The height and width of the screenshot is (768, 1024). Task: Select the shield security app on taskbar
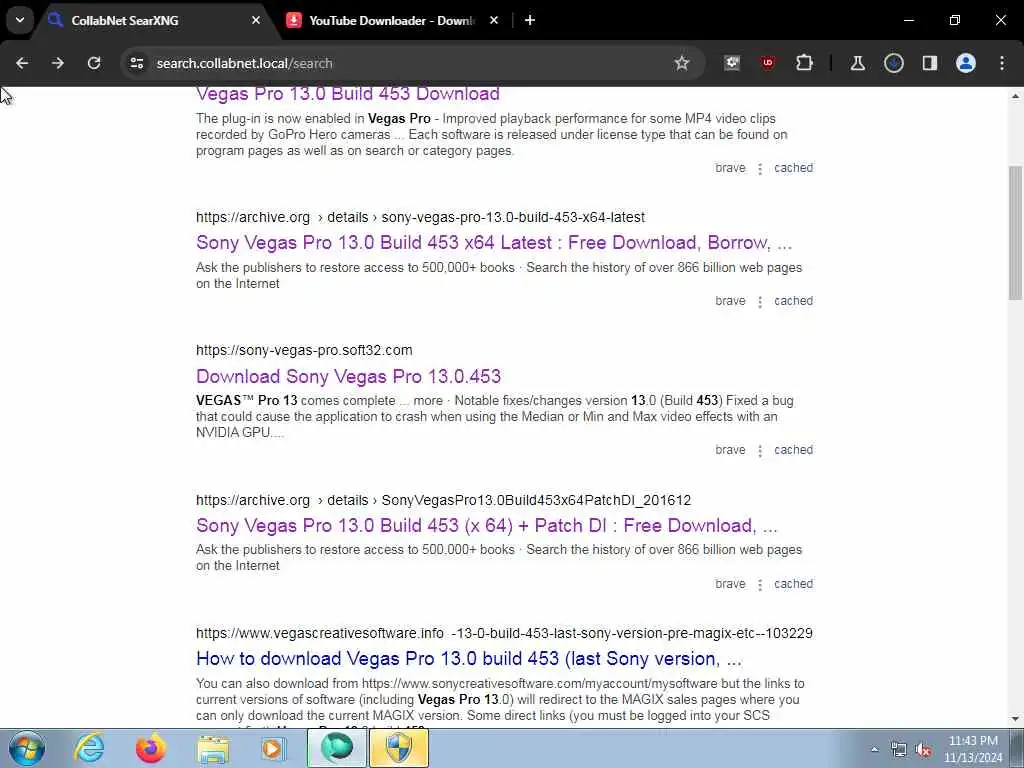click(399, 748)
